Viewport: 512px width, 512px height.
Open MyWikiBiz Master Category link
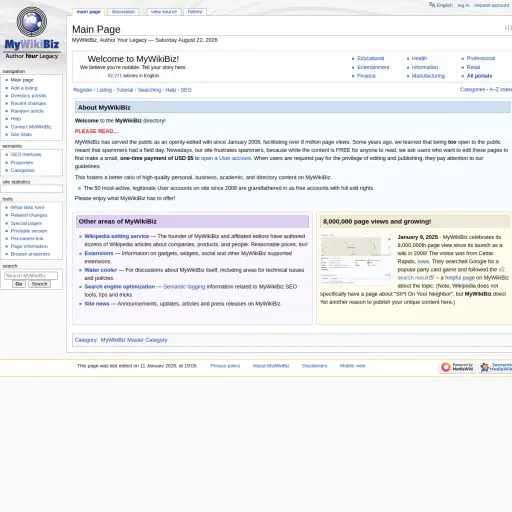click(x=134, y=340)
